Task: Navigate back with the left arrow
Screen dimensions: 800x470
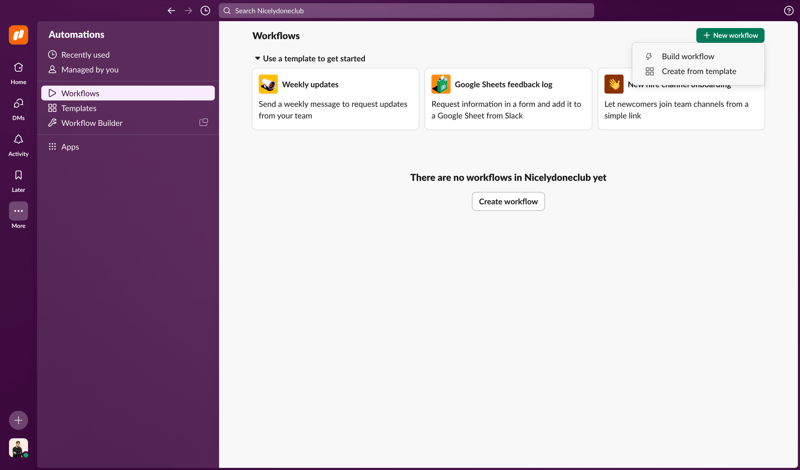Action: coord(171,11)
